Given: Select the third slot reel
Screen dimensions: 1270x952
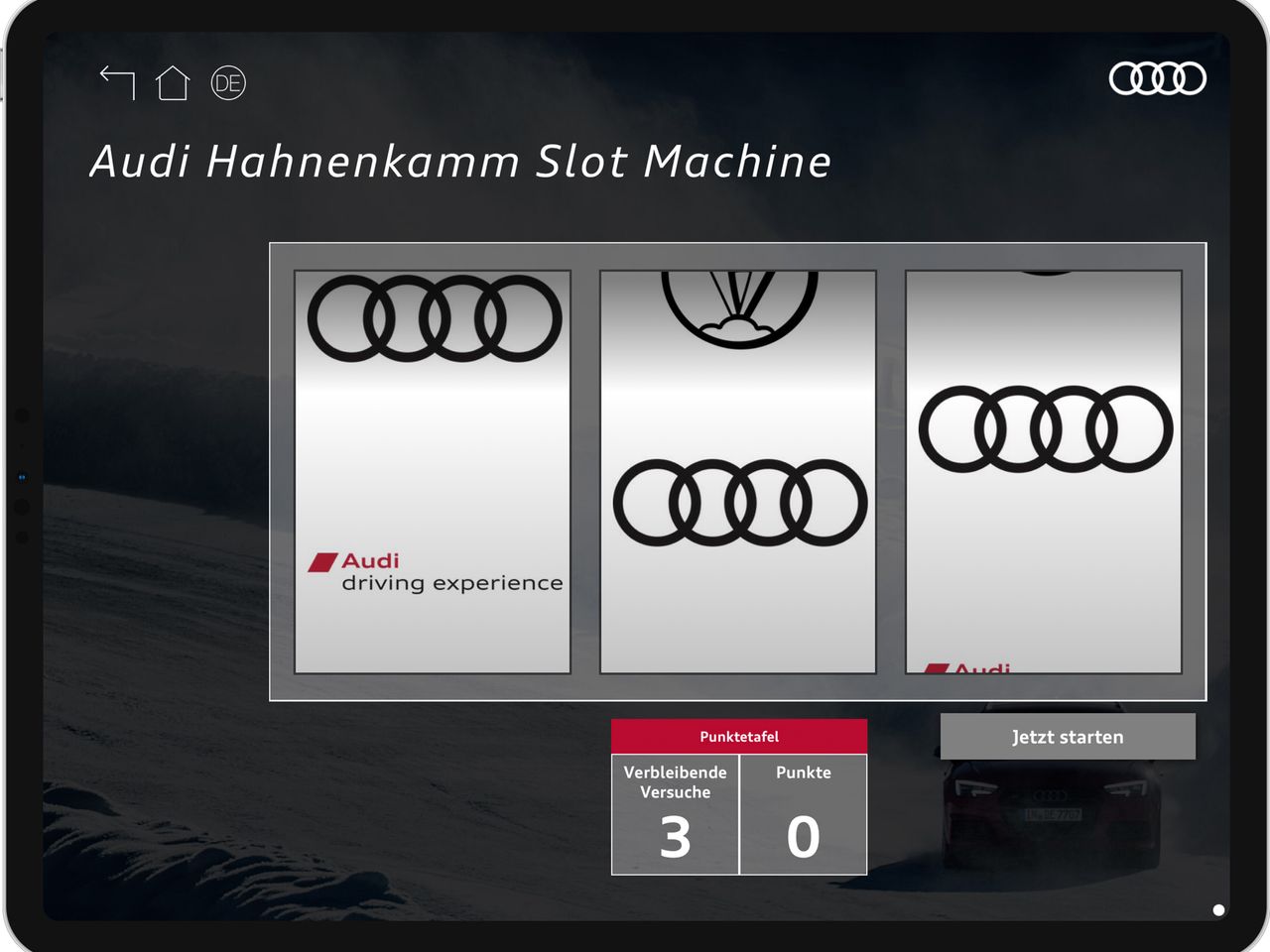Looking at the screenshot, I should click(1044, 472).
